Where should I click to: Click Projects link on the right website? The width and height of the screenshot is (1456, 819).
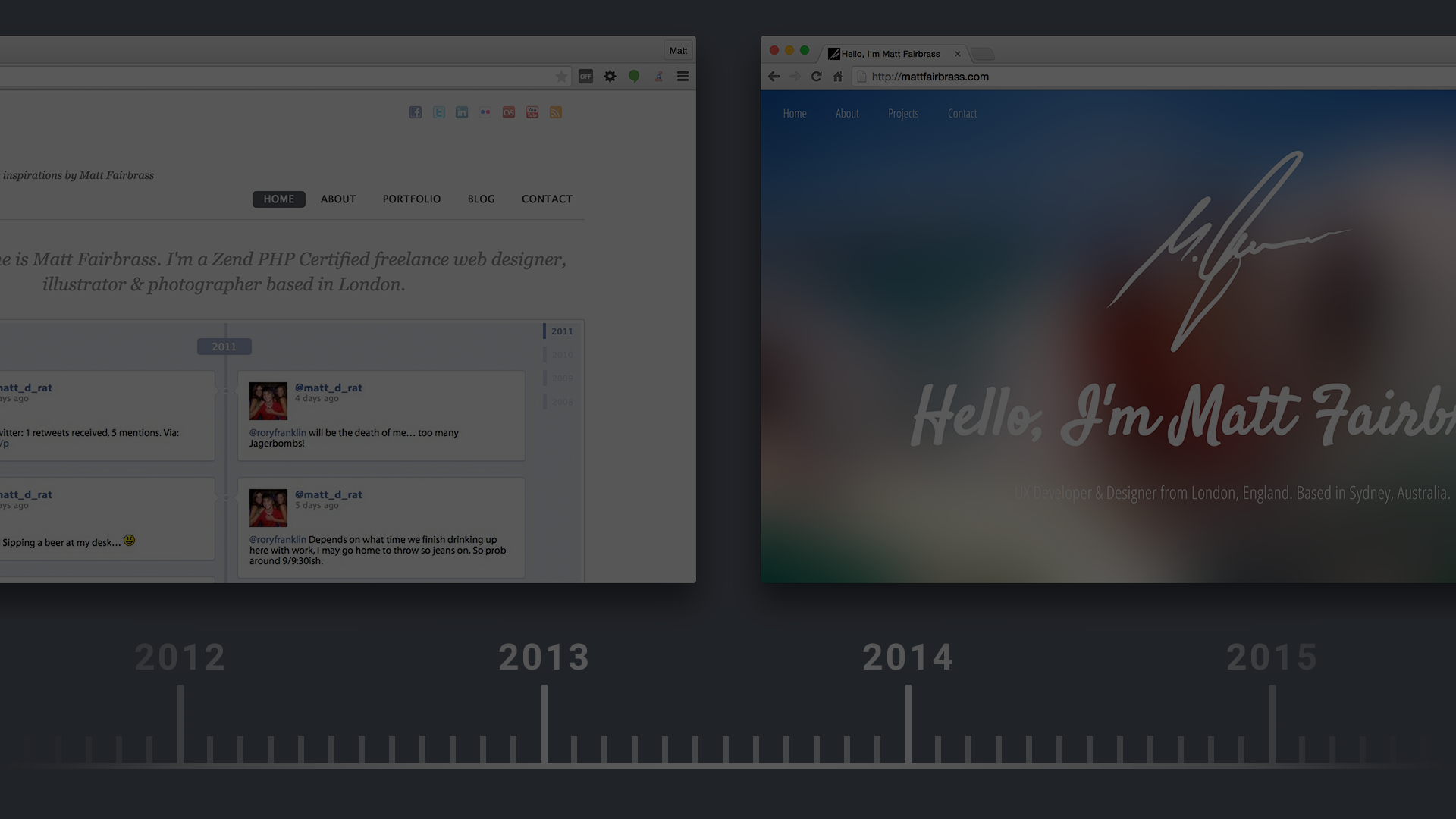(x=903, y=114)
